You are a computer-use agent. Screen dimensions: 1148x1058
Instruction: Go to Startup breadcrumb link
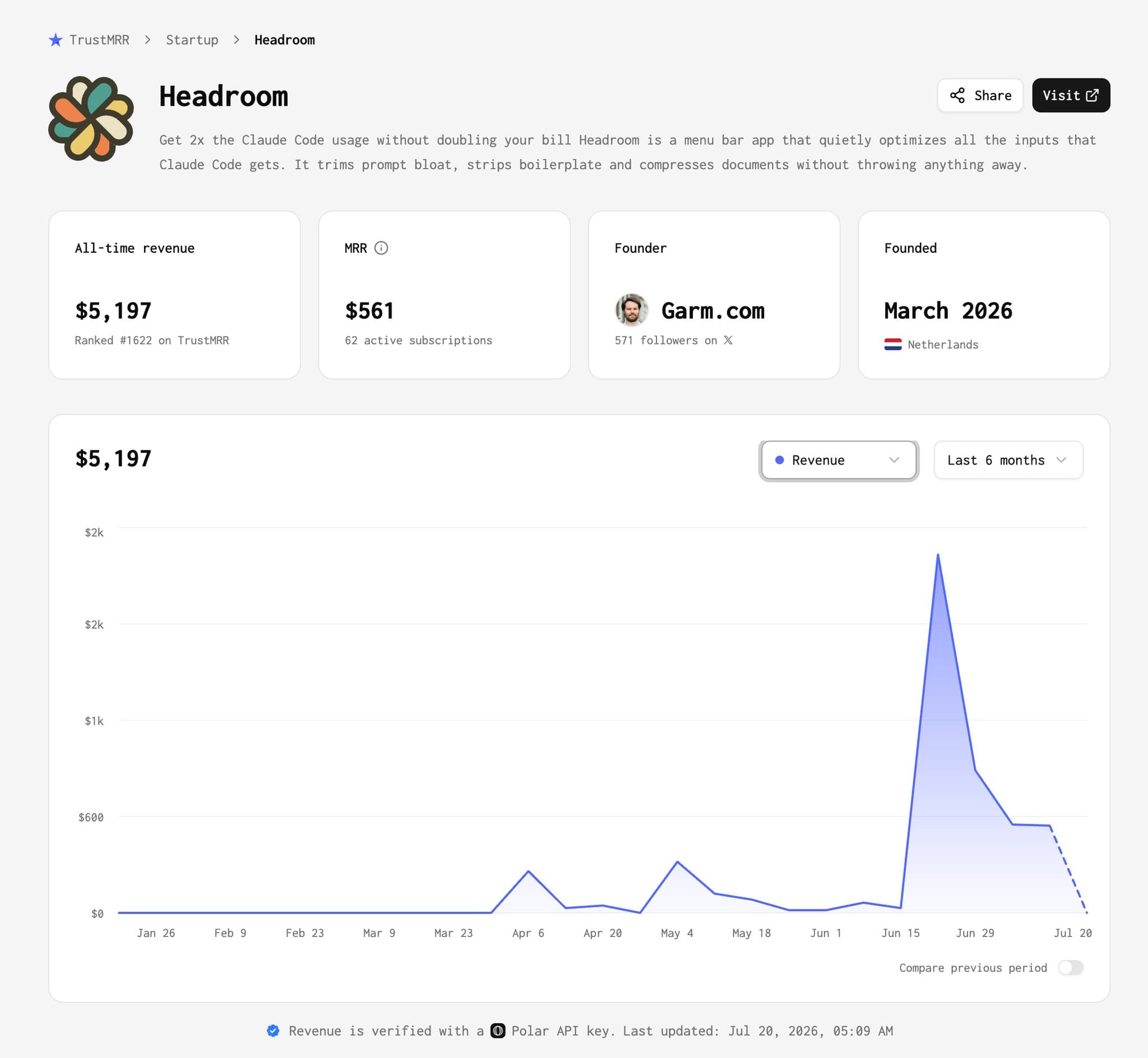pyautogui.click(x=192, y=39)
